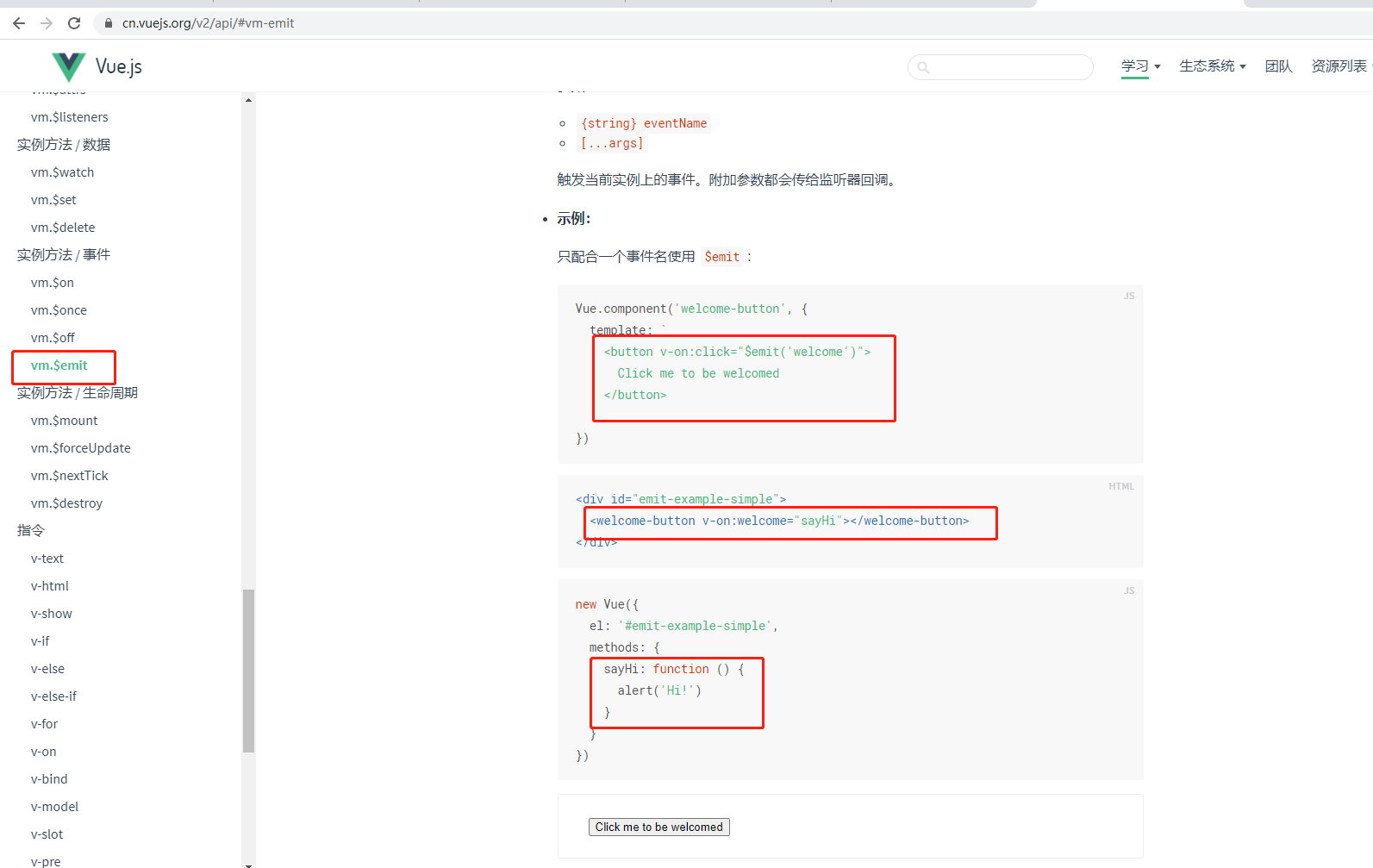Open 实例方法 / 生命周期 section heading
Screen dimensions: 1373x868
[x=78, y=393]
